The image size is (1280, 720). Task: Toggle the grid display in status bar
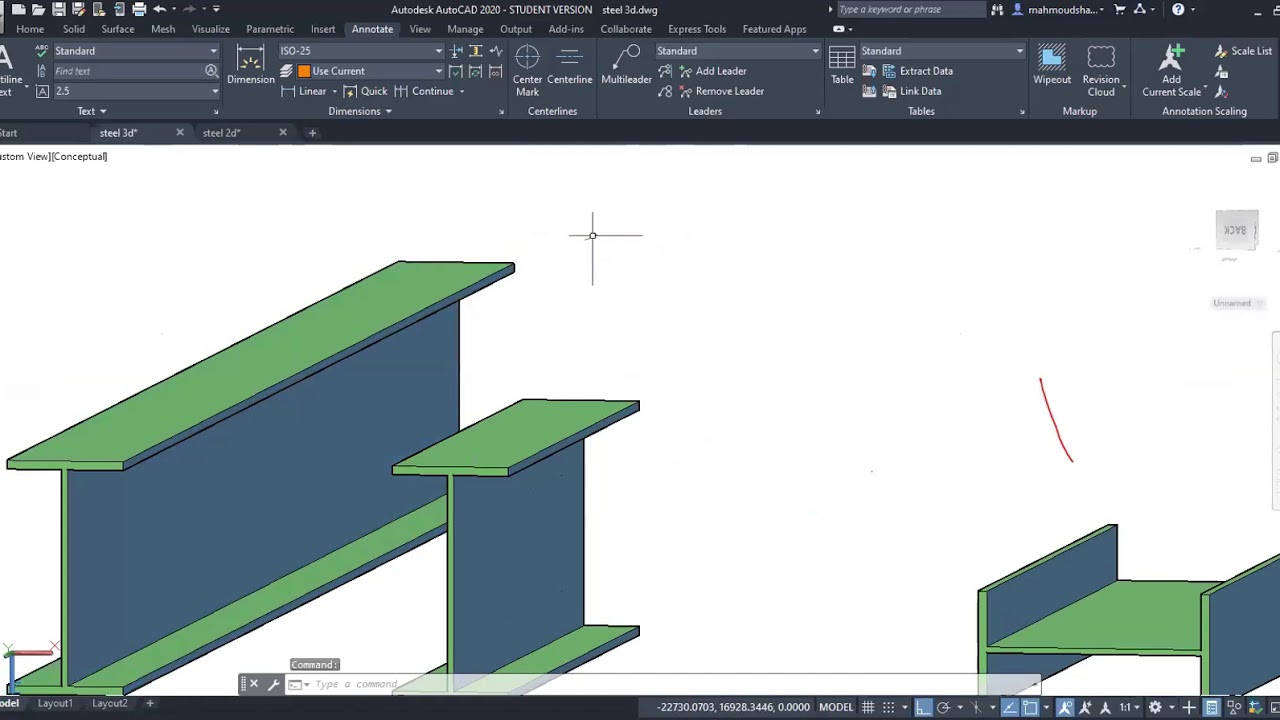tap(868, 707)
